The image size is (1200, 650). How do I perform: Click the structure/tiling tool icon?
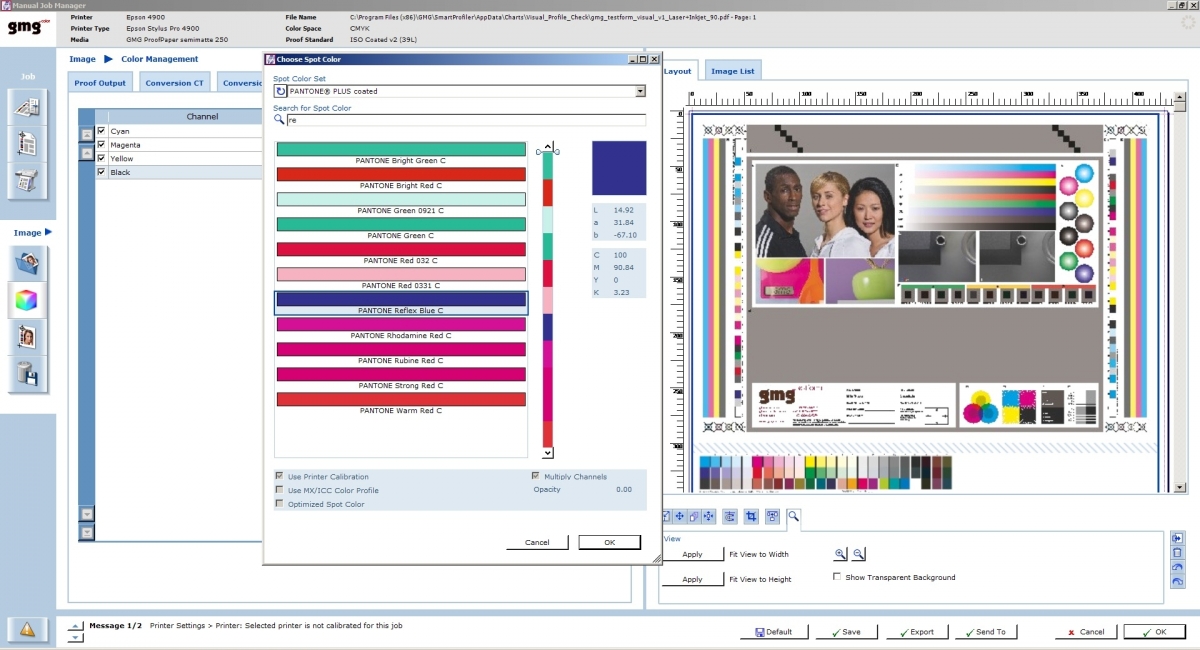tap(772, 516)
